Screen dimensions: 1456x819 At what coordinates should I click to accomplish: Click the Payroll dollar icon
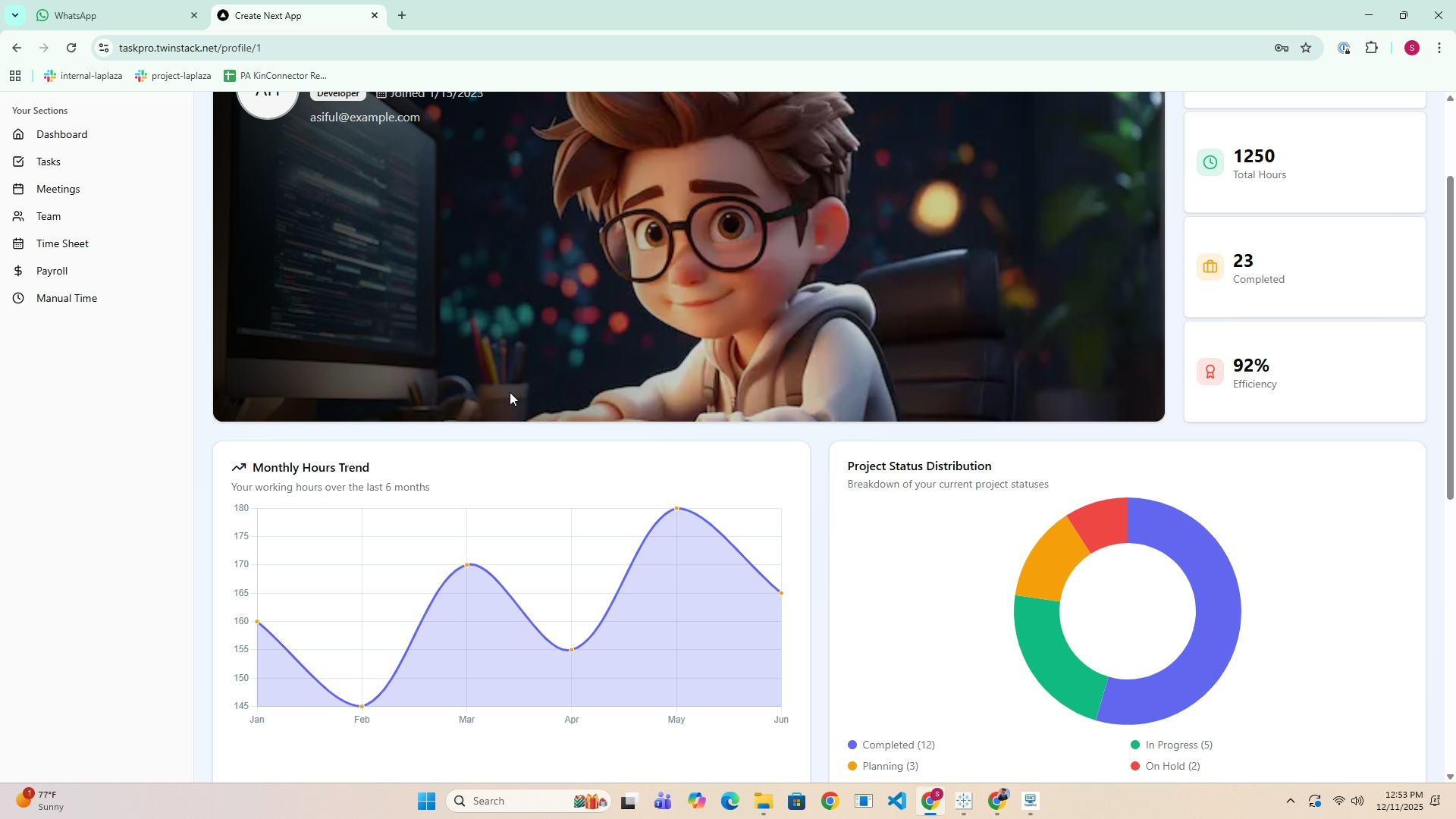tap(18, 271)
